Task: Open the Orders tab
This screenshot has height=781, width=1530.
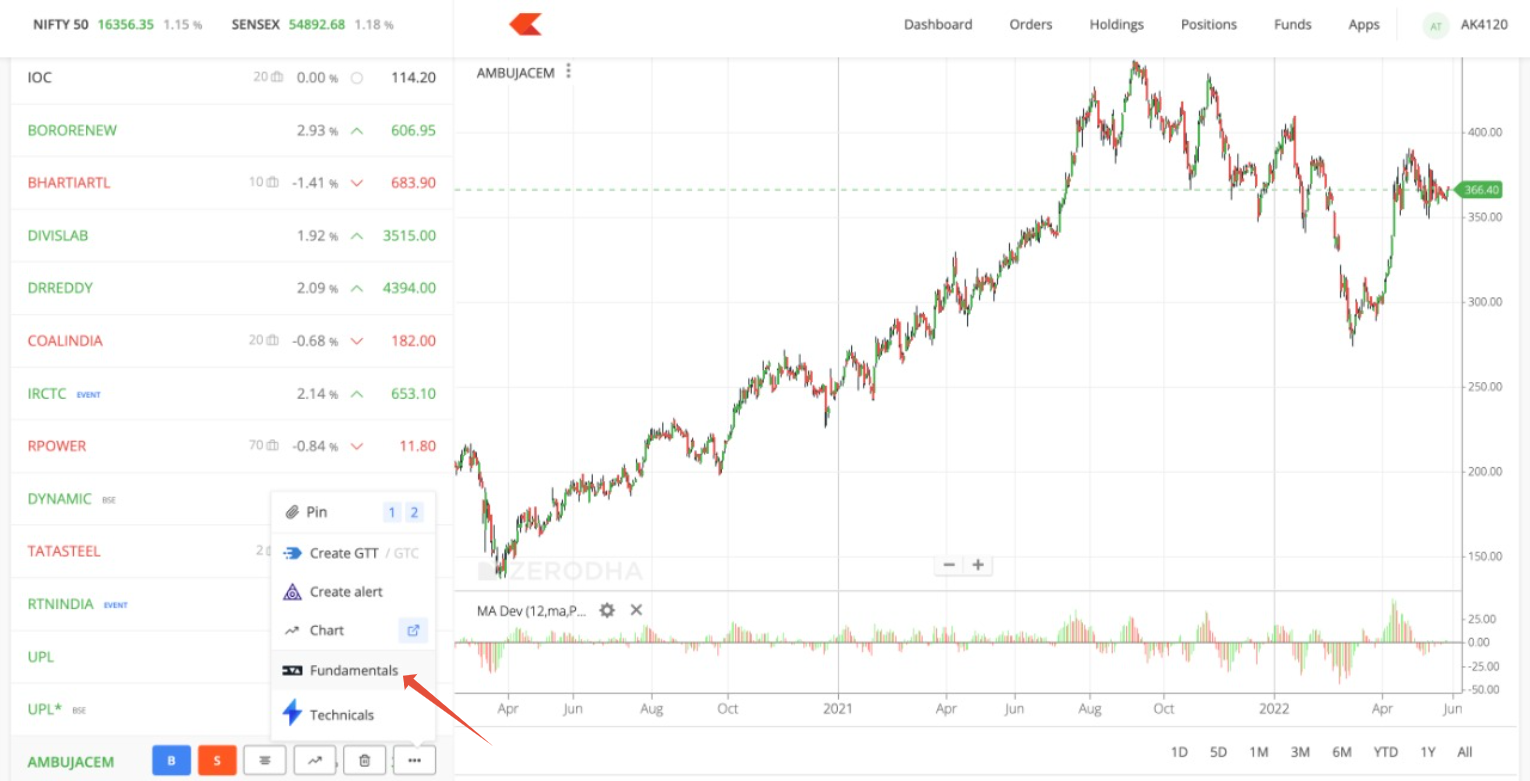Action: 1031,25
